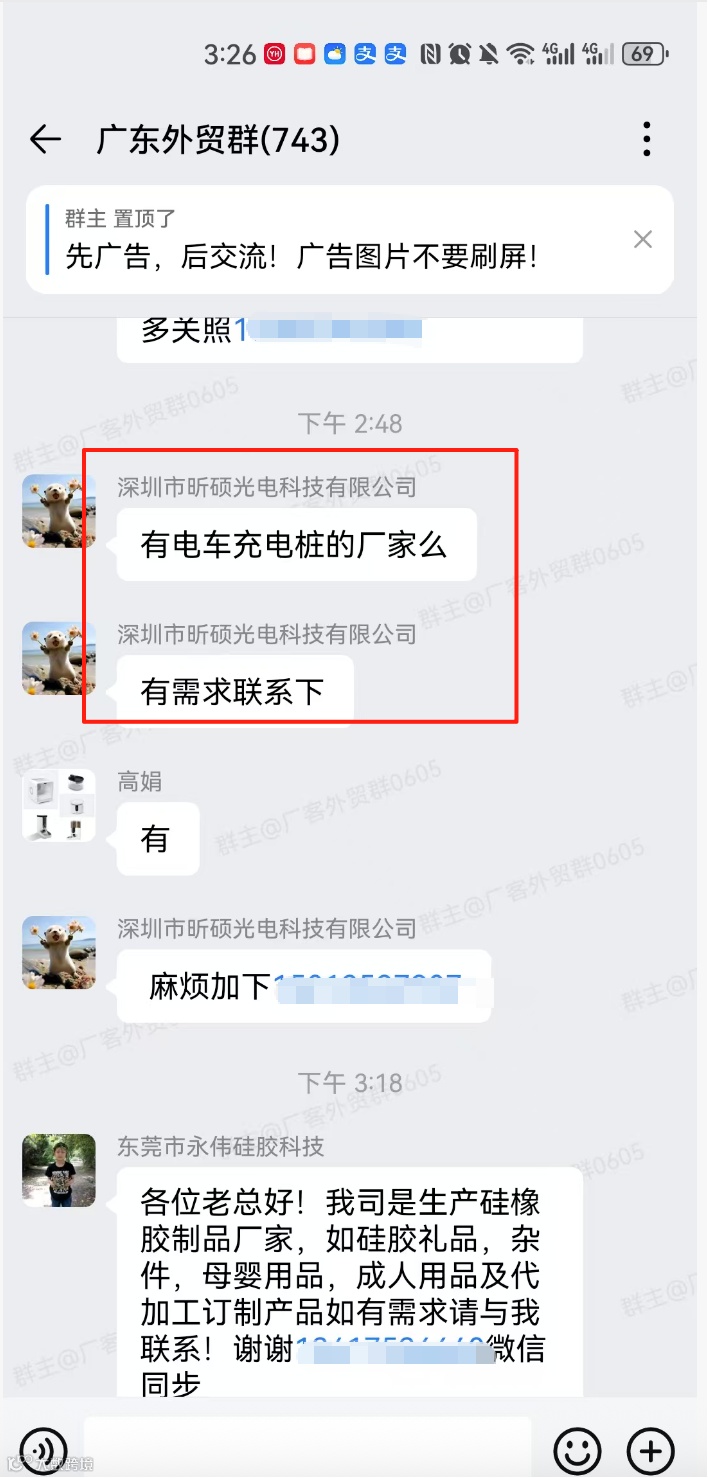
Task: Tap the battery indicator in status bar
Action: coord(645,54)
